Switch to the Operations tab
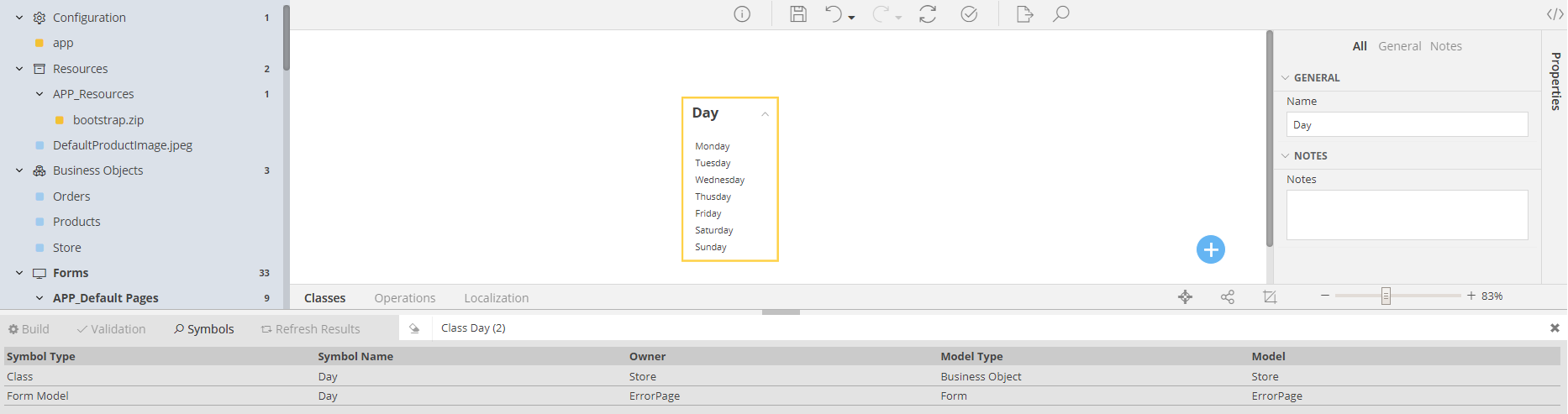Image resolution: width=1568 pixels, height=414 pixels. click(x=404, y=298)
